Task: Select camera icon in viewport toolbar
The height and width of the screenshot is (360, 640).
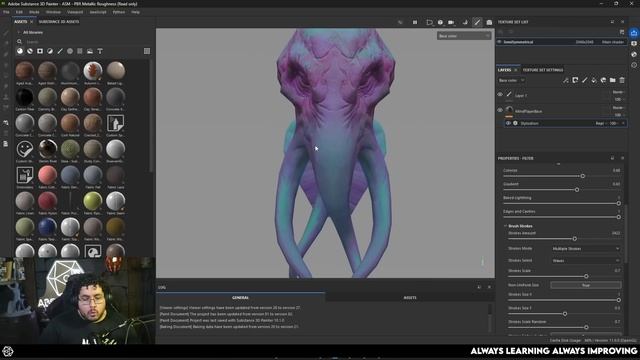Action: click(x=489, y=22)
